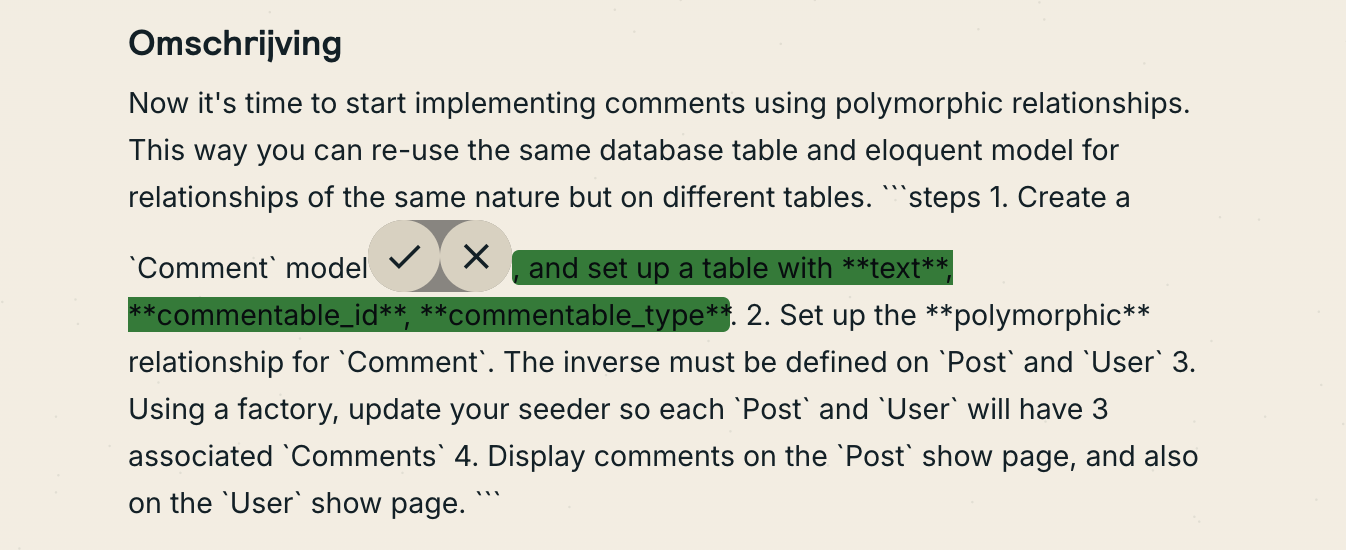Click the highlighted **text** word
Screen dimensions: 1346x550
(894, 268)
